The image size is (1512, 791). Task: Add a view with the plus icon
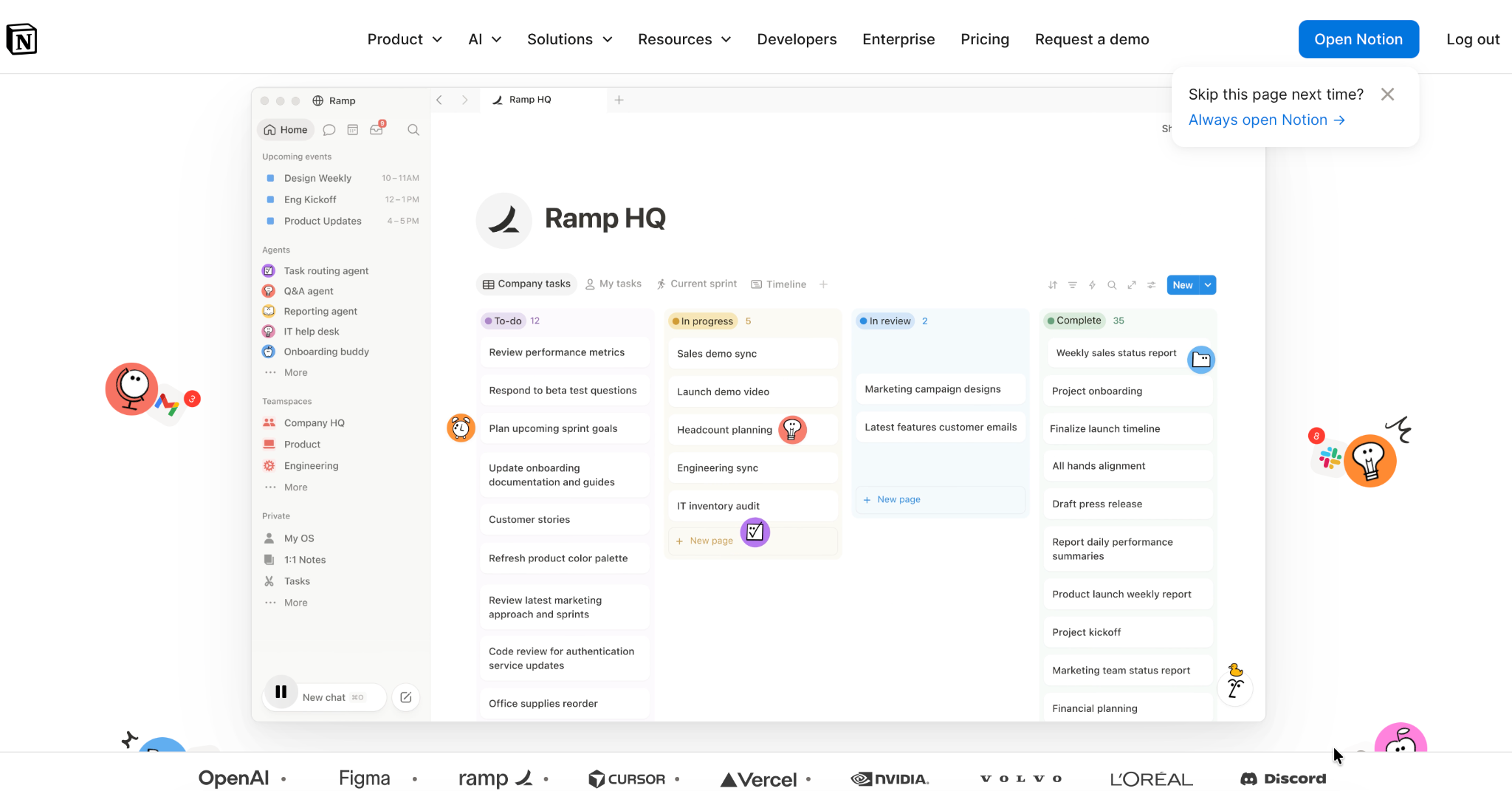824,284
